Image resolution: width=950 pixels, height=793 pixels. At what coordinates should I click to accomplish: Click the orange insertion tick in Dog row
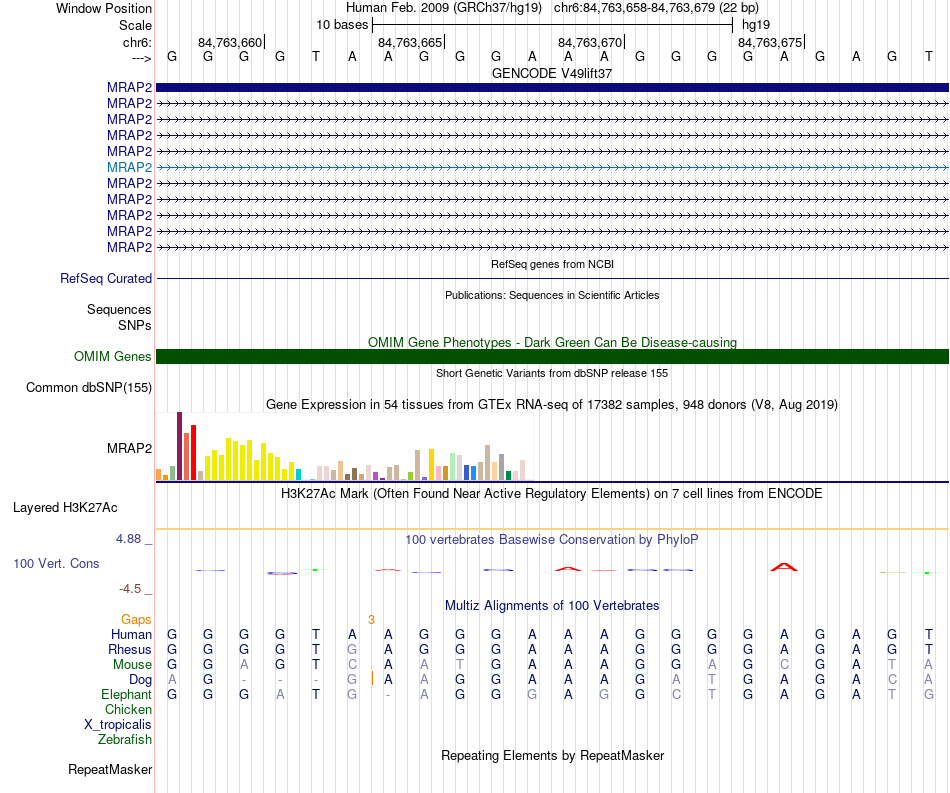(x=372, y=679)
